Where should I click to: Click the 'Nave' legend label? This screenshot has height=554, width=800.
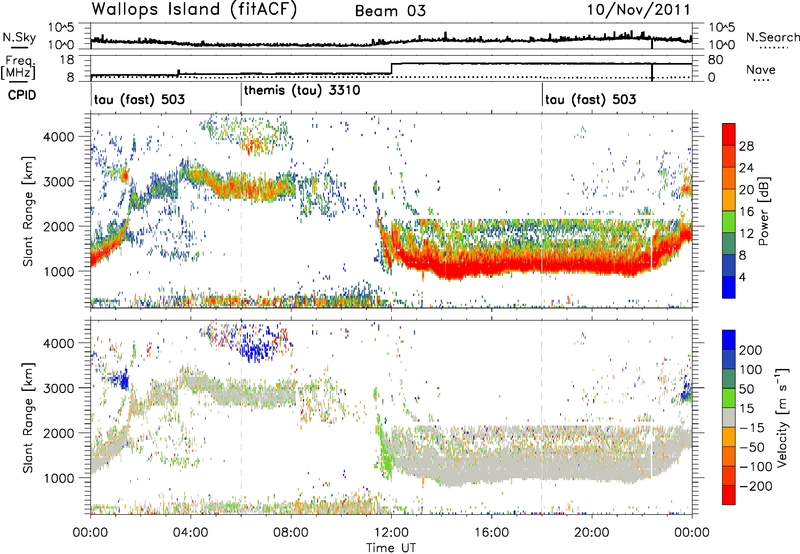click(x=761, y=69)
